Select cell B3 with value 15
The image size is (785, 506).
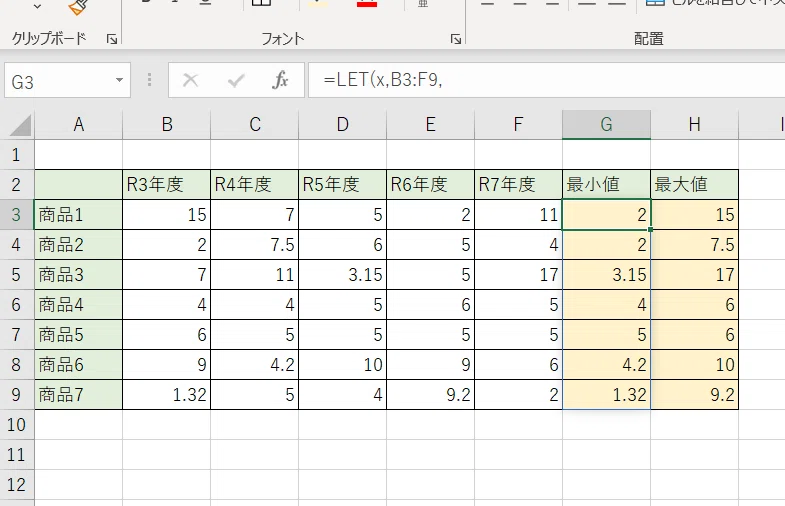click(167, 215)
